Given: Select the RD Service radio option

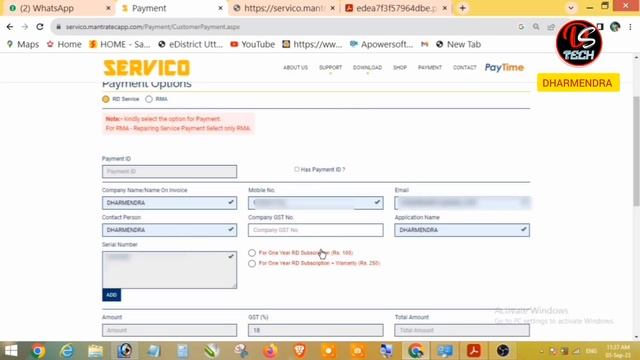Looking at the screenshot, I should pyautogui.click(x=106, y=99).
